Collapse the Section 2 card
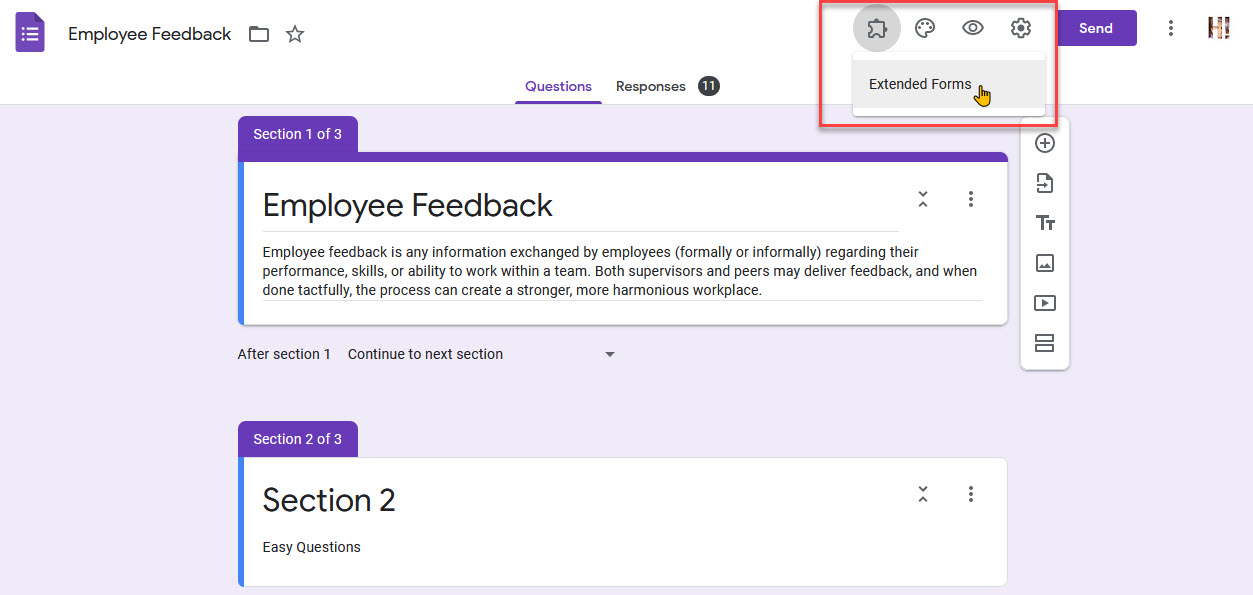Viewport: 1253px width, 595px height. click(922, 494)
